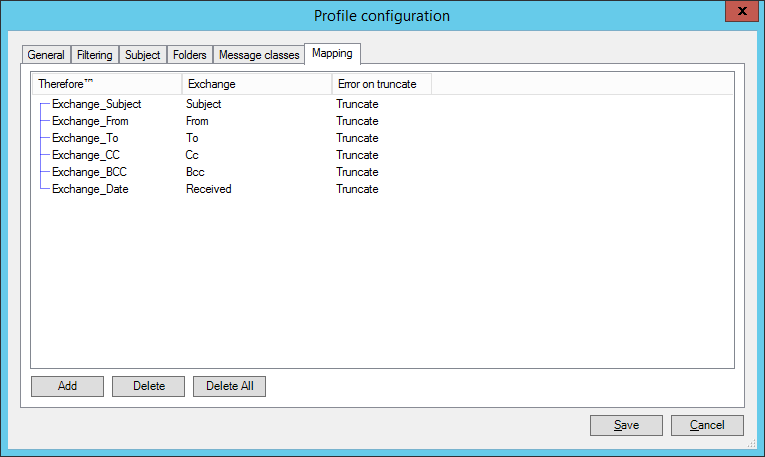Open the Message classes tab

click(259, 55)
